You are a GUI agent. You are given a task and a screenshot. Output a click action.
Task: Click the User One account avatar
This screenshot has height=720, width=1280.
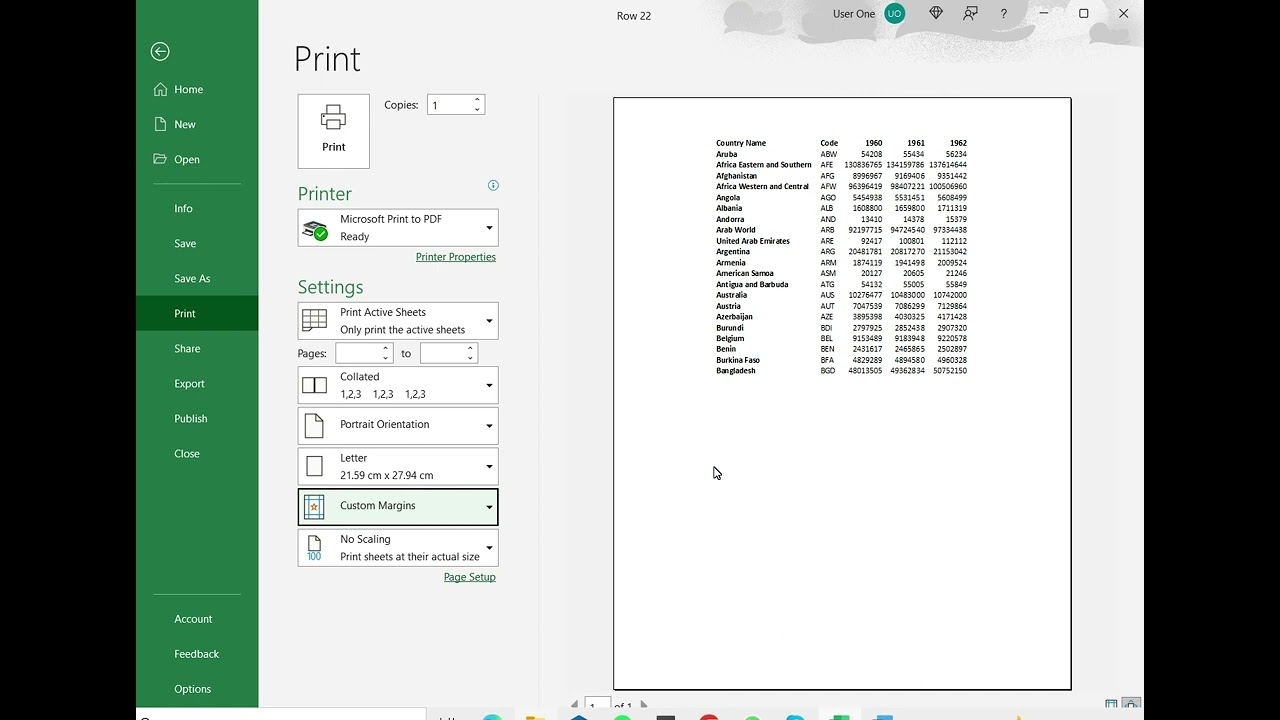coord(894,14)
